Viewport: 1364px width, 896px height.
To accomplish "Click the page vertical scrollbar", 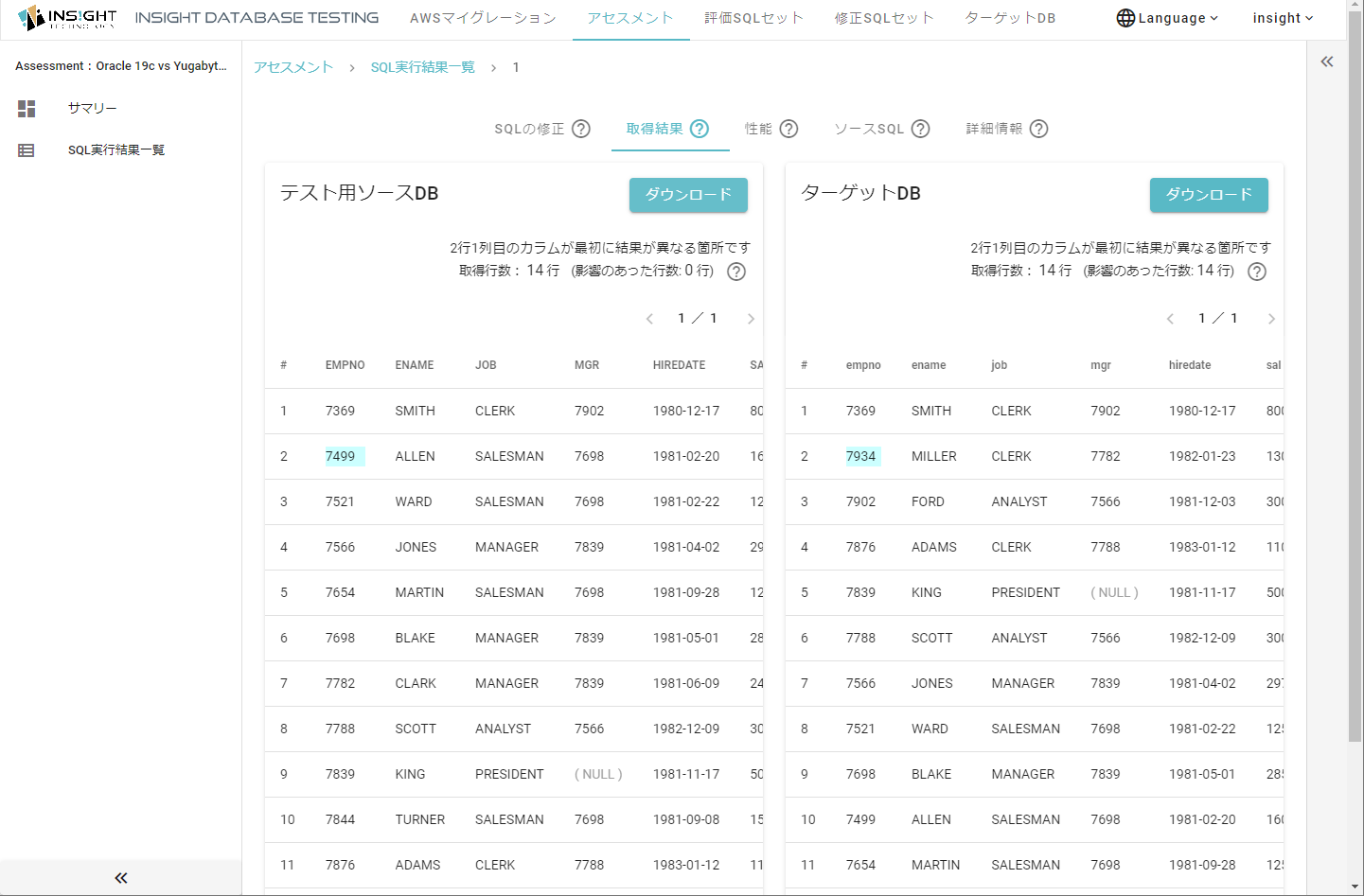I will click(1355, 378).
